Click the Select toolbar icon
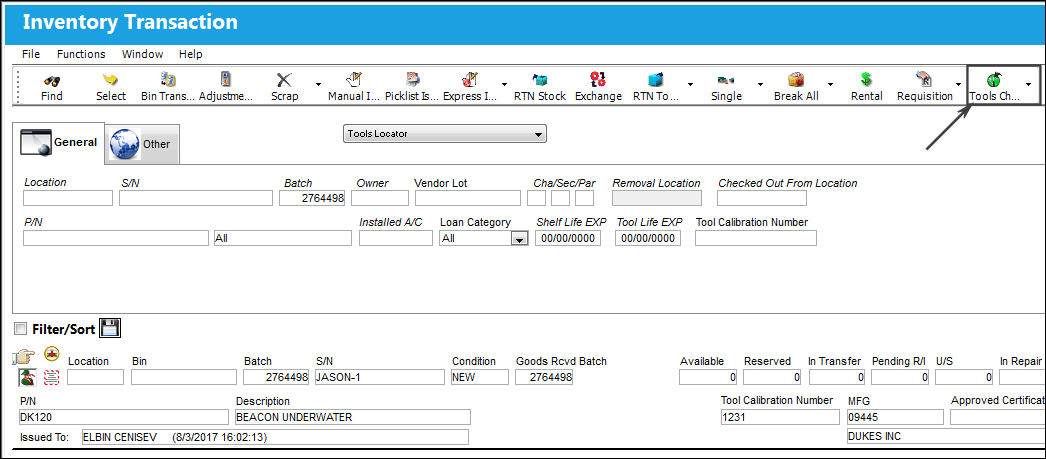The height and width of the screenshot is (459, 1046). click(x=111, y=80)
